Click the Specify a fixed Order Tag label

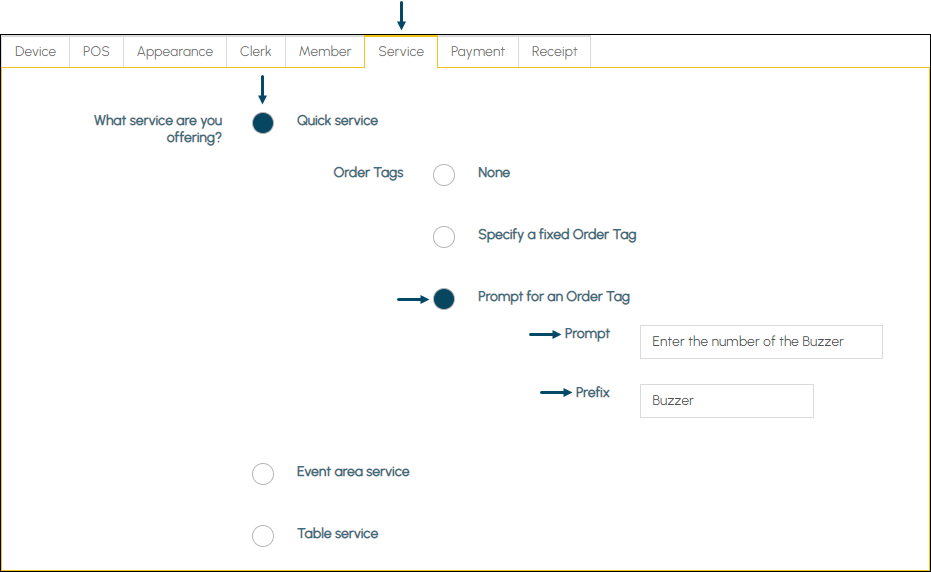point(557,235)
